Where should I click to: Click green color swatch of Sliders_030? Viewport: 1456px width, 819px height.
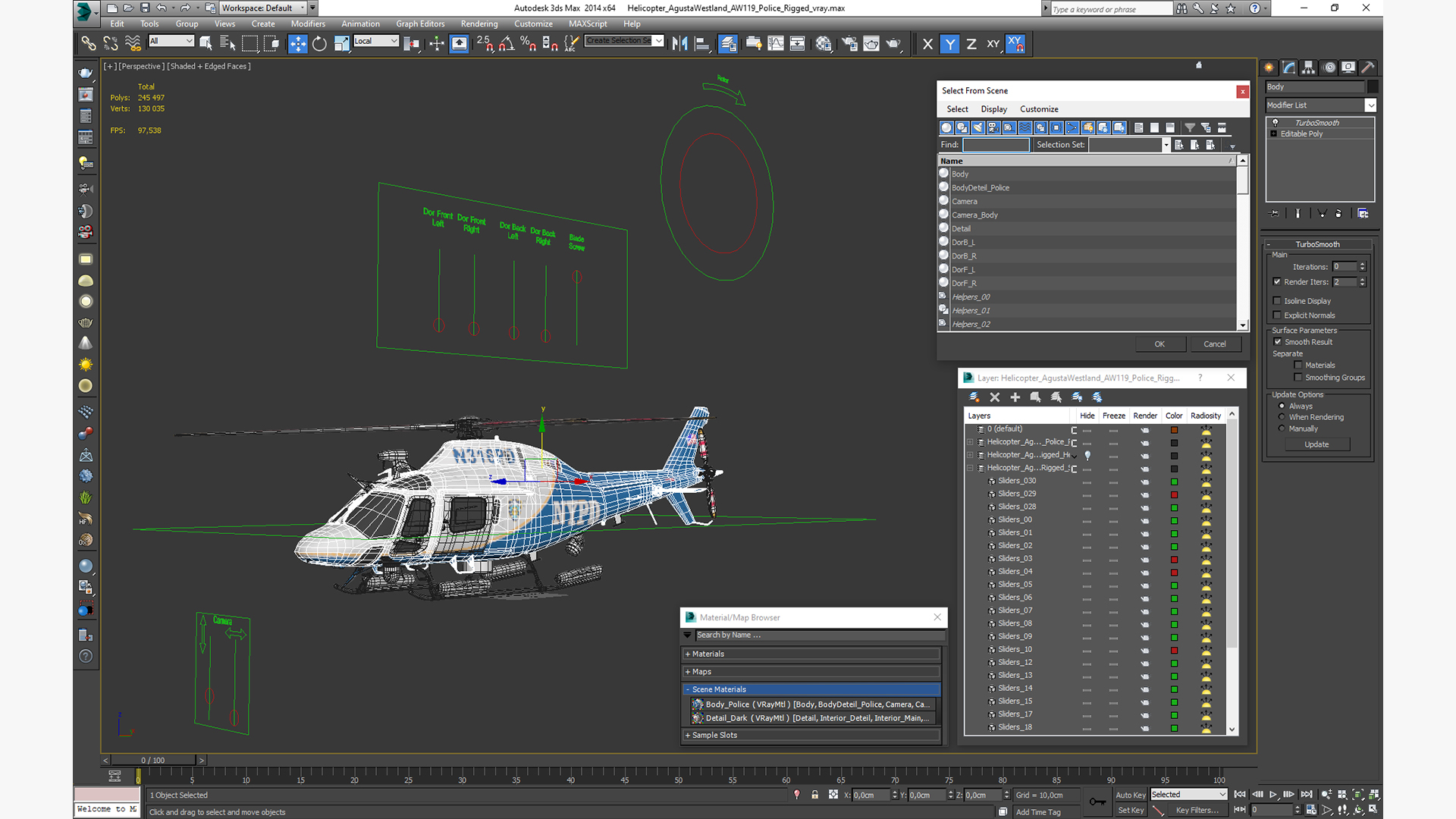tap(1174, 482)
